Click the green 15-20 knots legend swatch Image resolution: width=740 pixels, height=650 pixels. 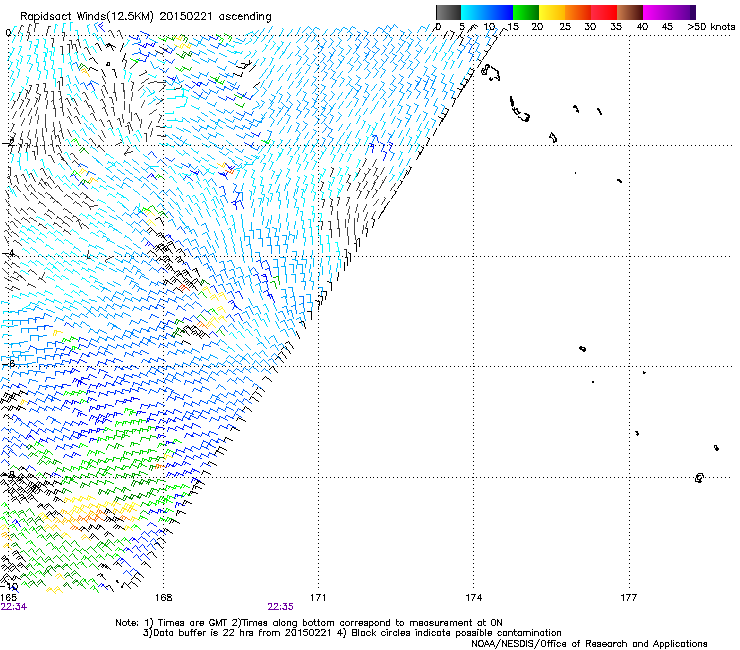(x=526, y=12)
